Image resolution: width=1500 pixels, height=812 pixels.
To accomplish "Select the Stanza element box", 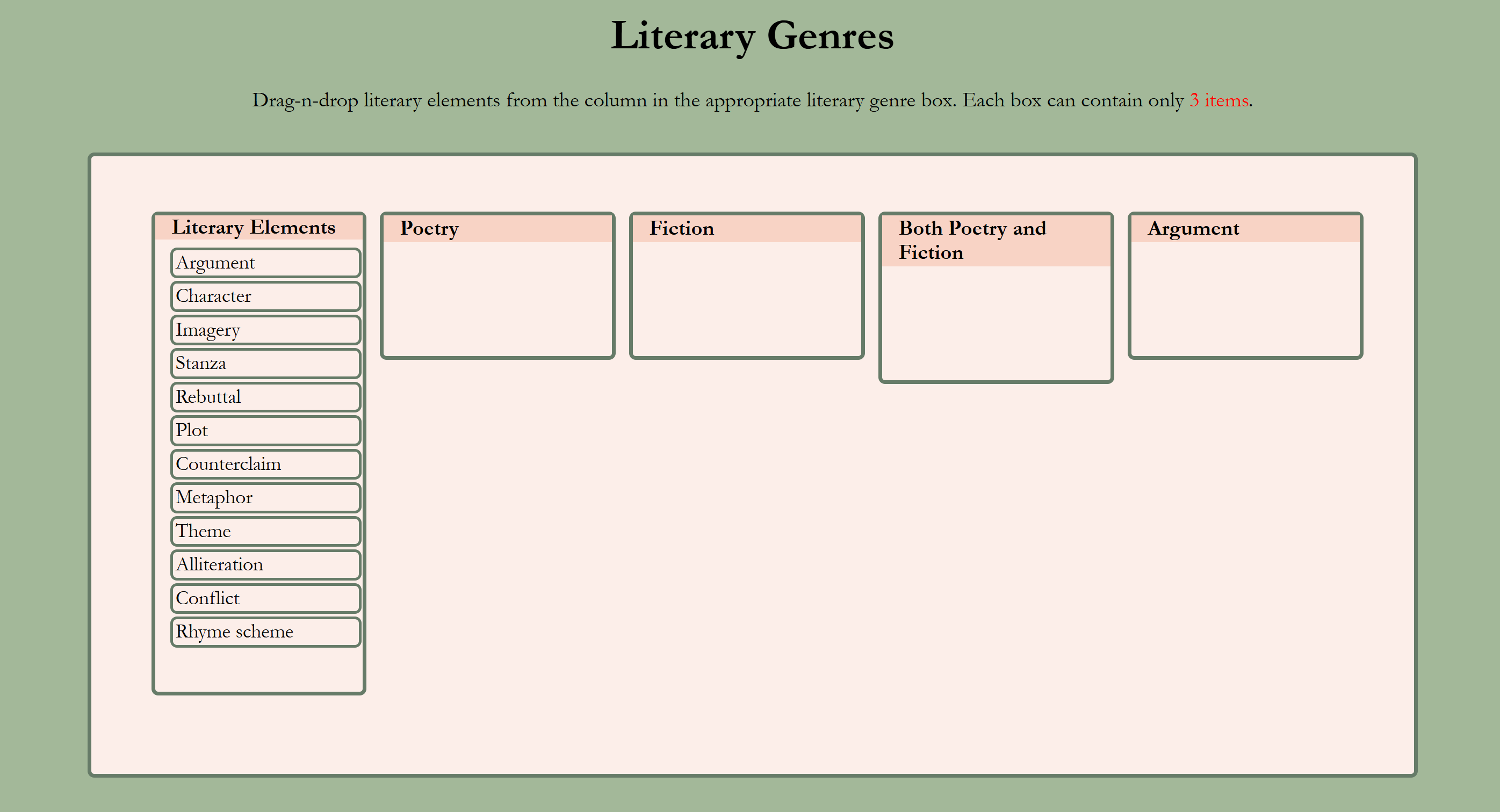I will (265, 363).
